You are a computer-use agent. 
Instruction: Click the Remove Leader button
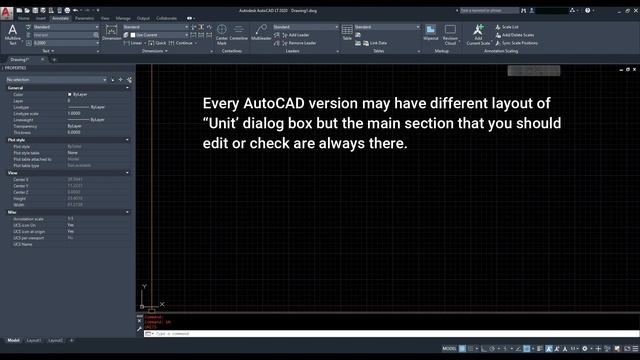tap(299, 43)
